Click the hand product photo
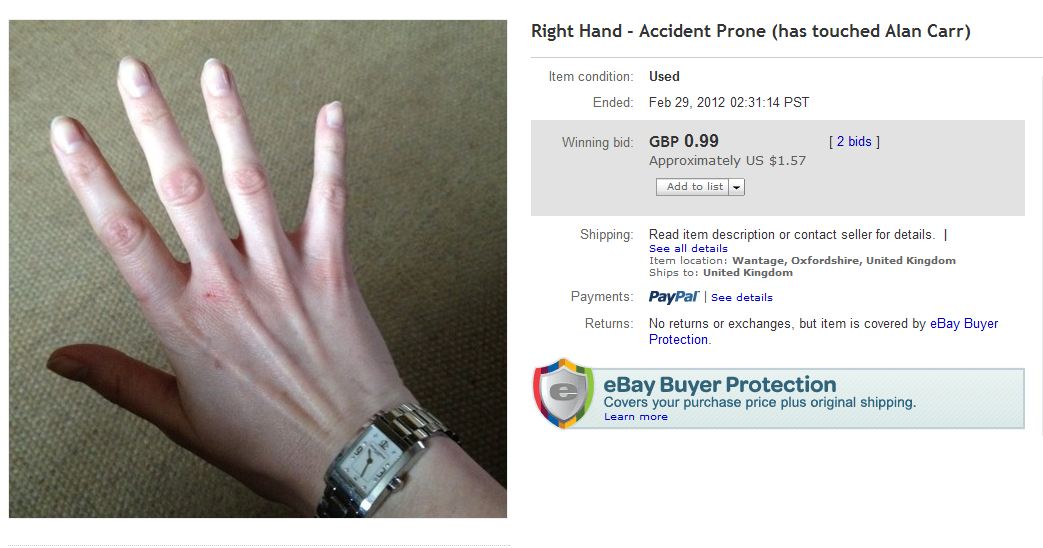Screen dimensions: 1043x548 tap(258, 269)
